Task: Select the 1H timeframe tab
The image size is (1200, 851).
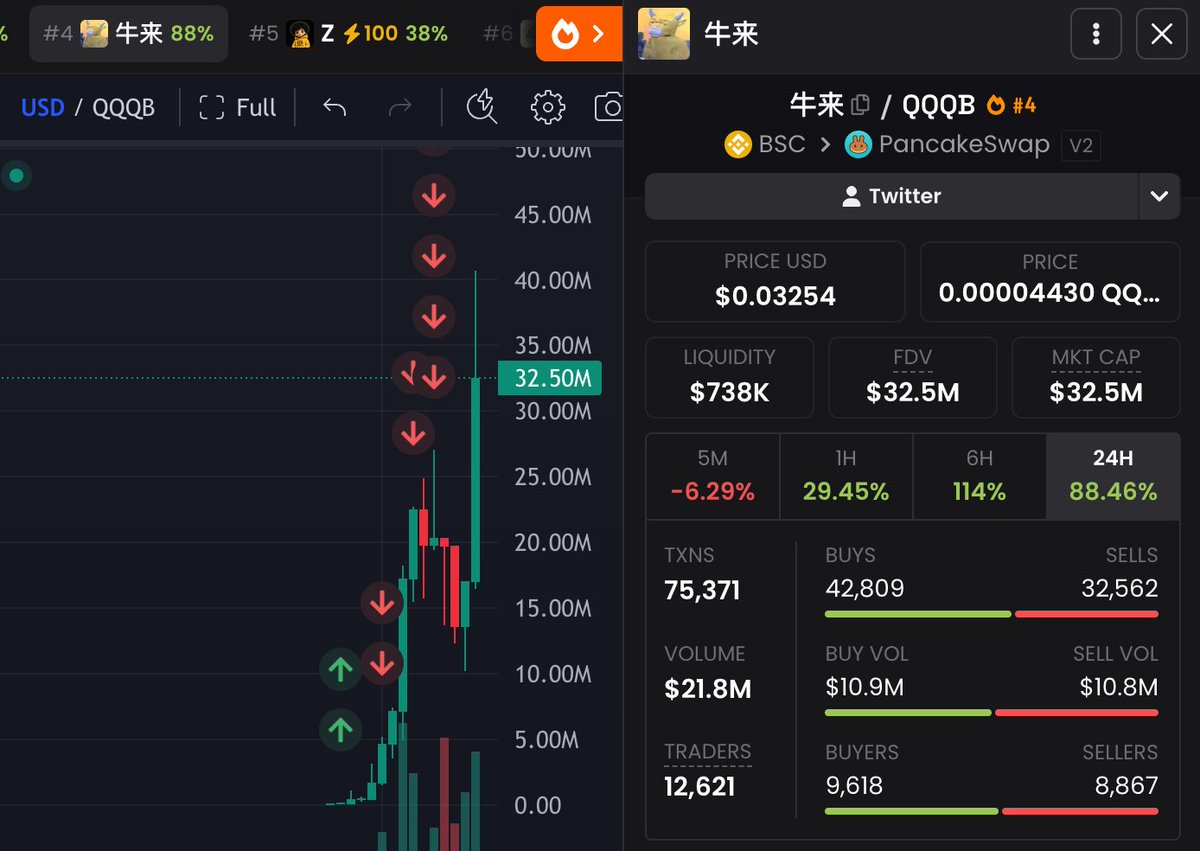Action: [846, 476]
